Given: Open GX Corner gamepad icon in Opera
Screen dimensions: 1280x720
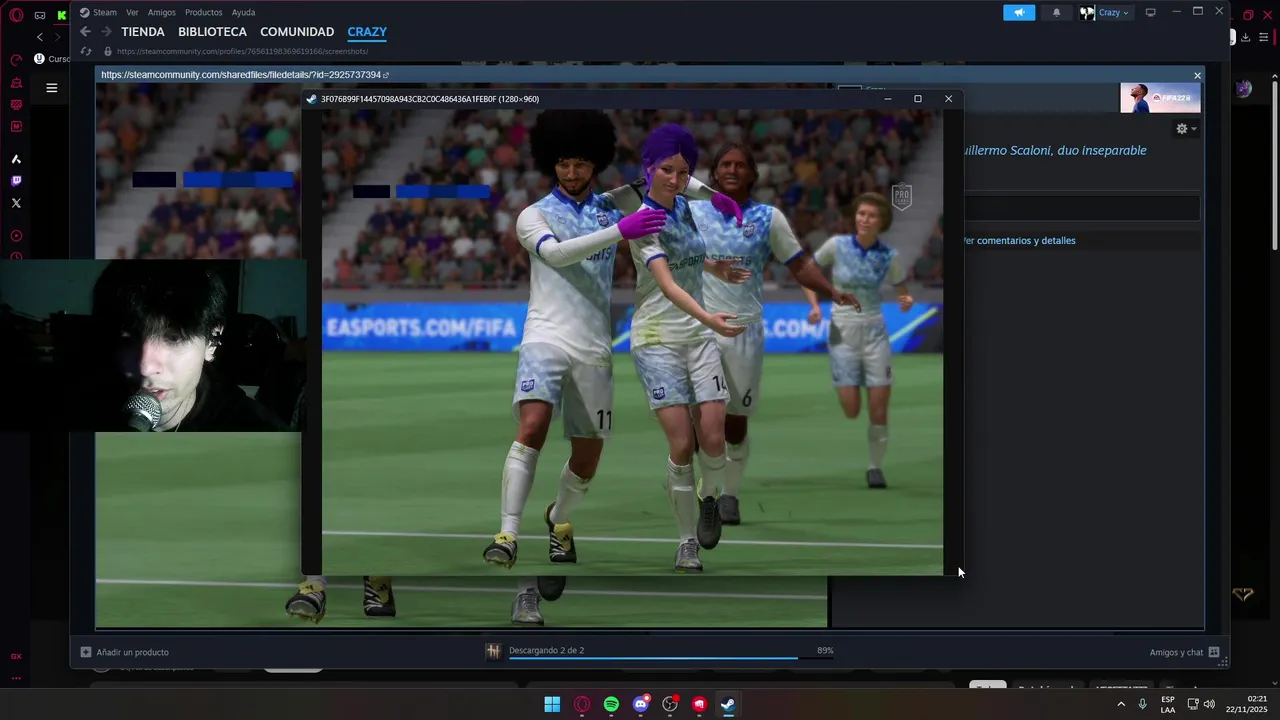Looking at the screenshot, I should click(39, 15).
